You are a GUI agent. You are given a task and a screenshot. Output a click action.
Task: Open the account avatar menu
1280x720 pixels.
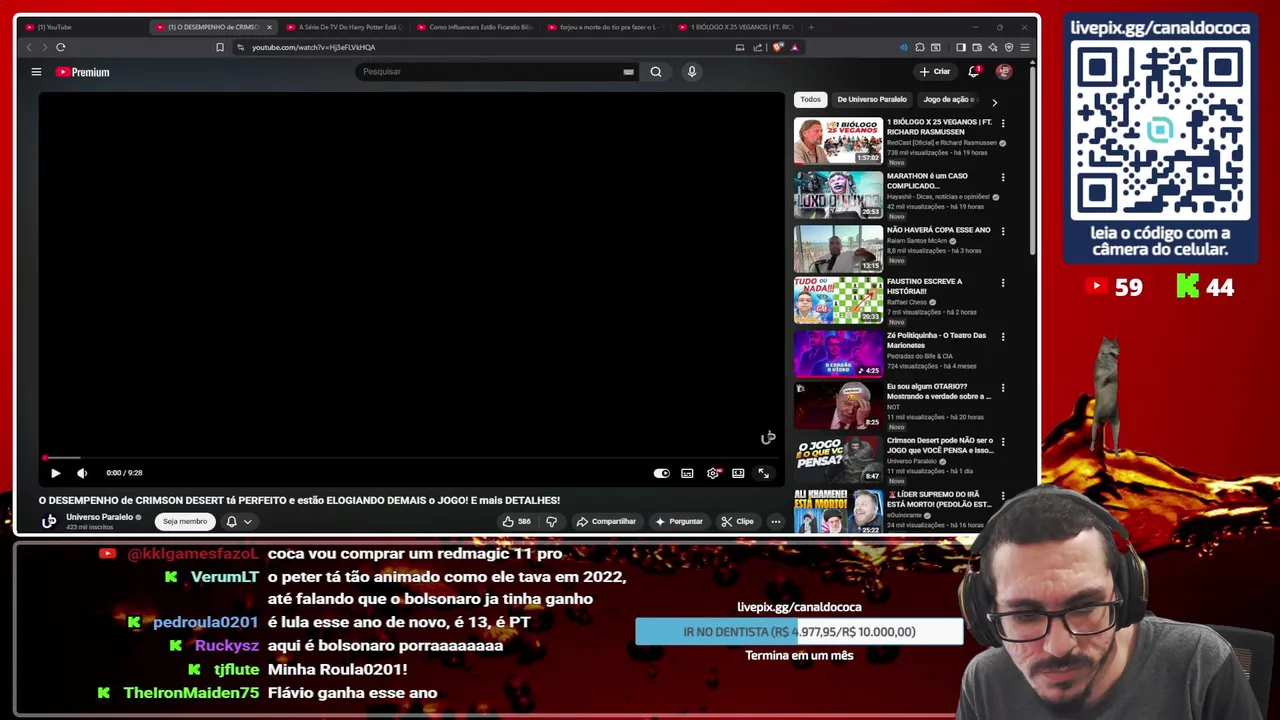[x=1004, y=72]
